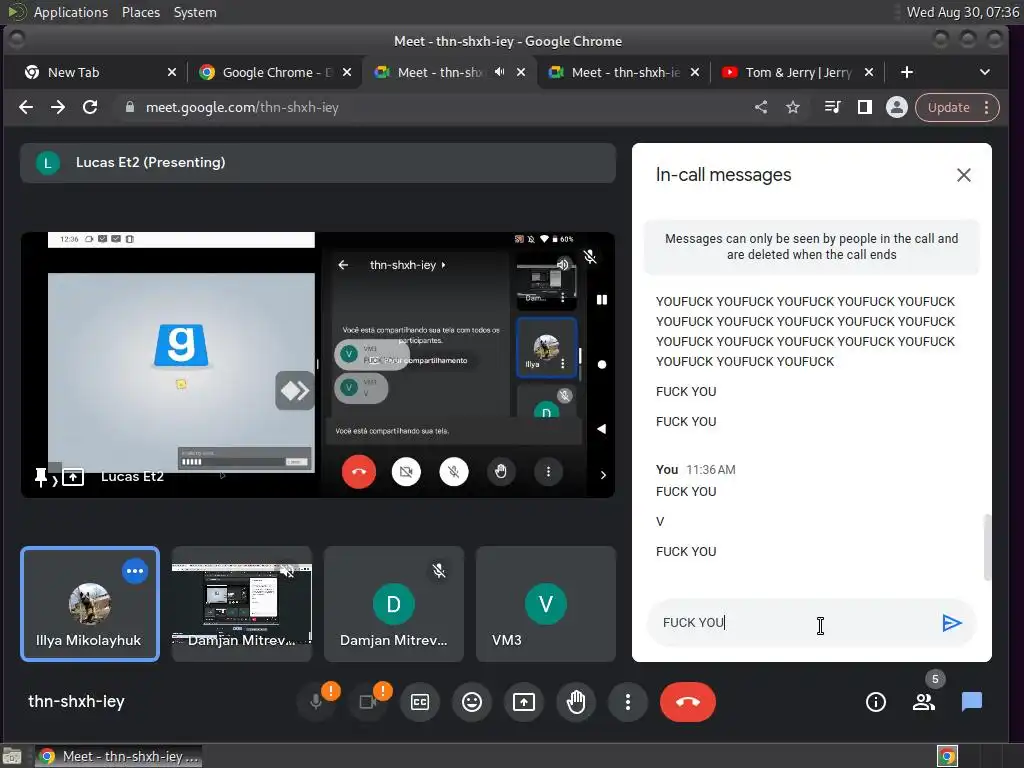Image resolution: width=1024 pixels, height=768 pixels.
Task: Toggle the camera button in call controls
Action: pyautogui.click(x=368, y=702)
